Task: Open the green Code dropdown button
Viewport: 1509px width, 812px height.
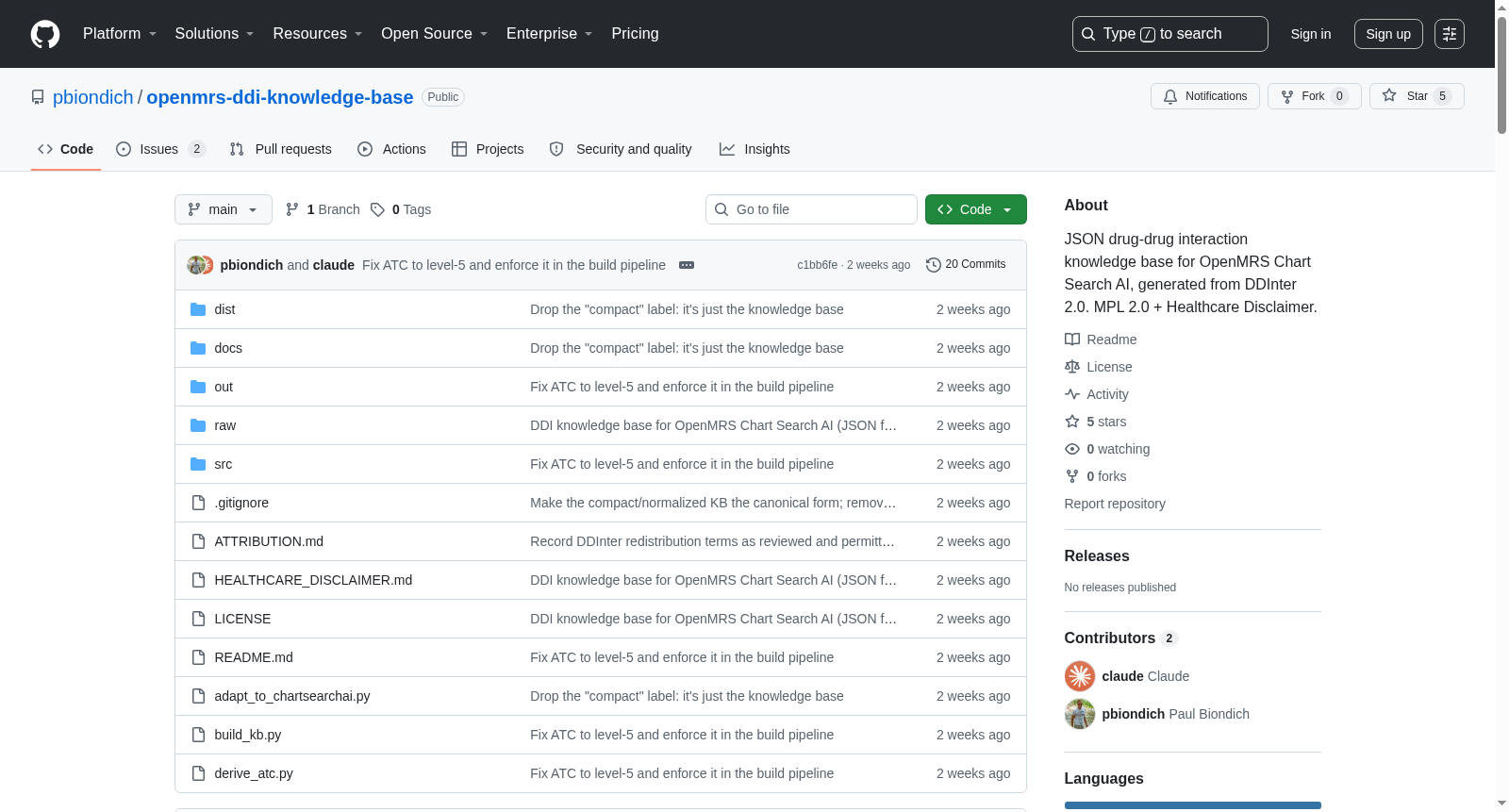Action: click(976, 209)
